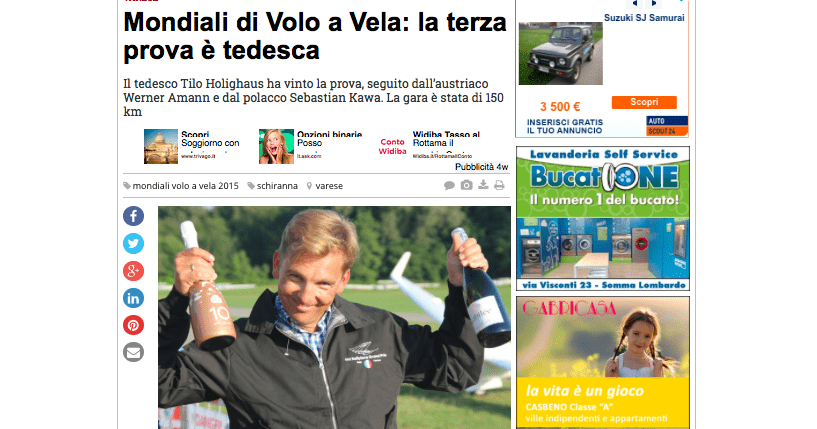Image resolution: width=817 pixels, height=429 pixels.
Task: Download article using download icon
Action: [484, 185]
